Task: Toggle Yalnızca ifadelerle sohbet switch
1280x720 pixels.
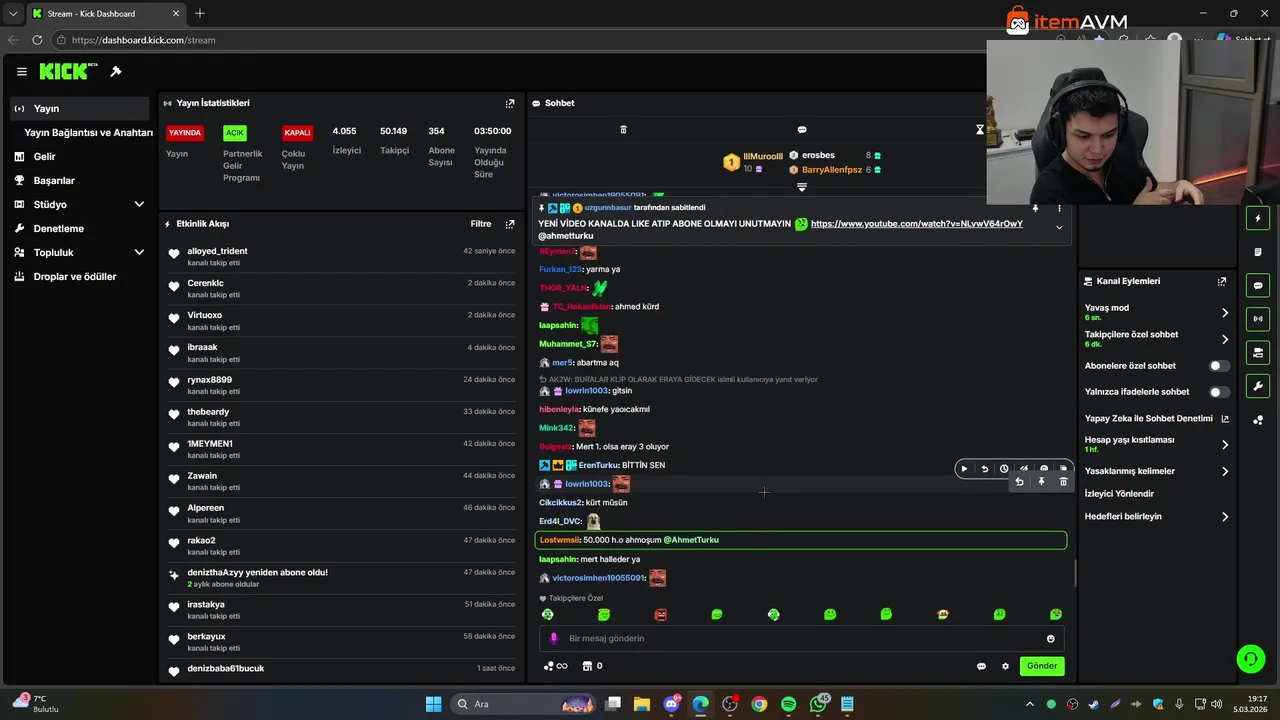Action: click(1219, 392)
